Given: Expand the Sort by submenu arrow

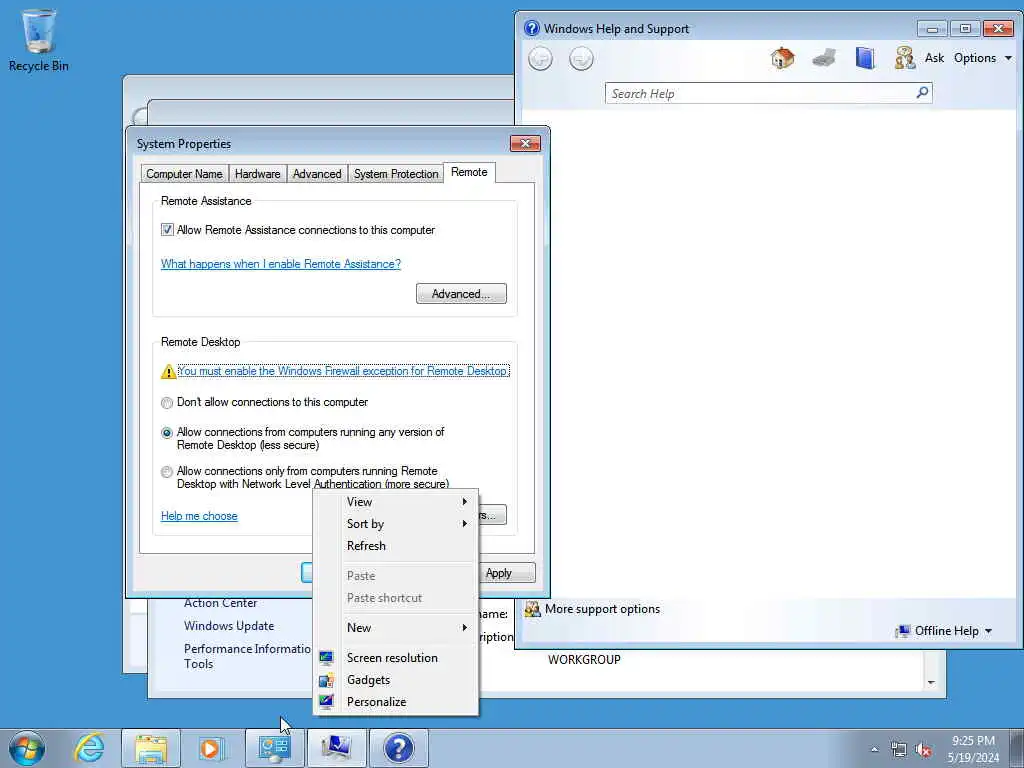Looking at the screenshot, I should [x=464, y=524].
